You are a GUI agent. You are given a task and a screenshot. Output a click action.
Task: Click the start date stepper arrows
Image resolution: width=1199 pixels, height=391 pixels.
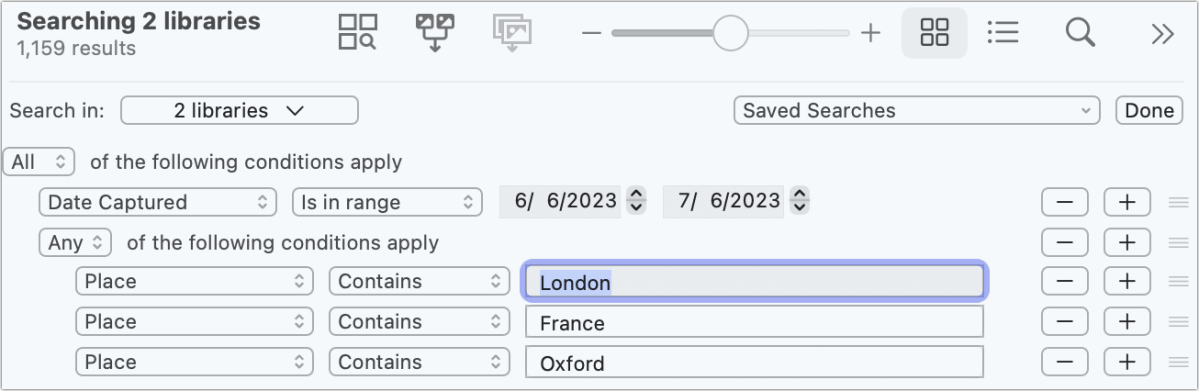pos(635,201)
